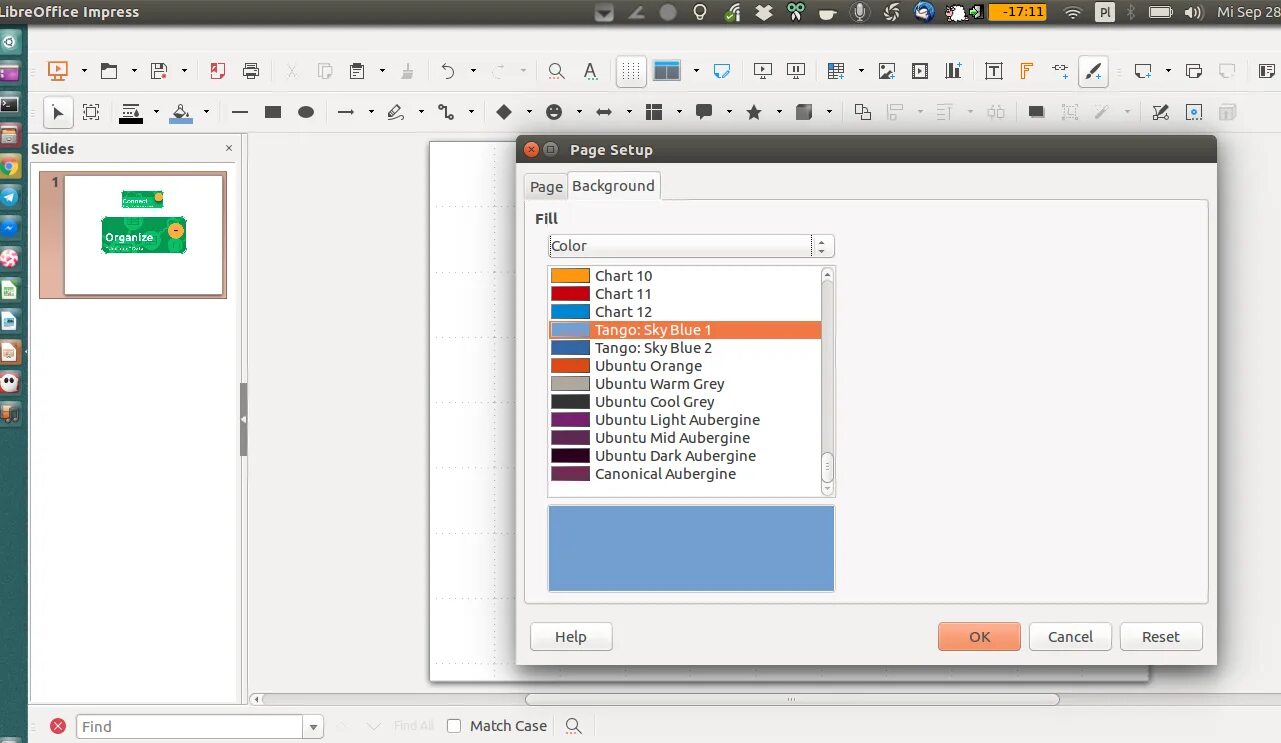The image size is (1281, 743).
Task: Insert a table using the toolbar icon
Action: click(834, 70)
